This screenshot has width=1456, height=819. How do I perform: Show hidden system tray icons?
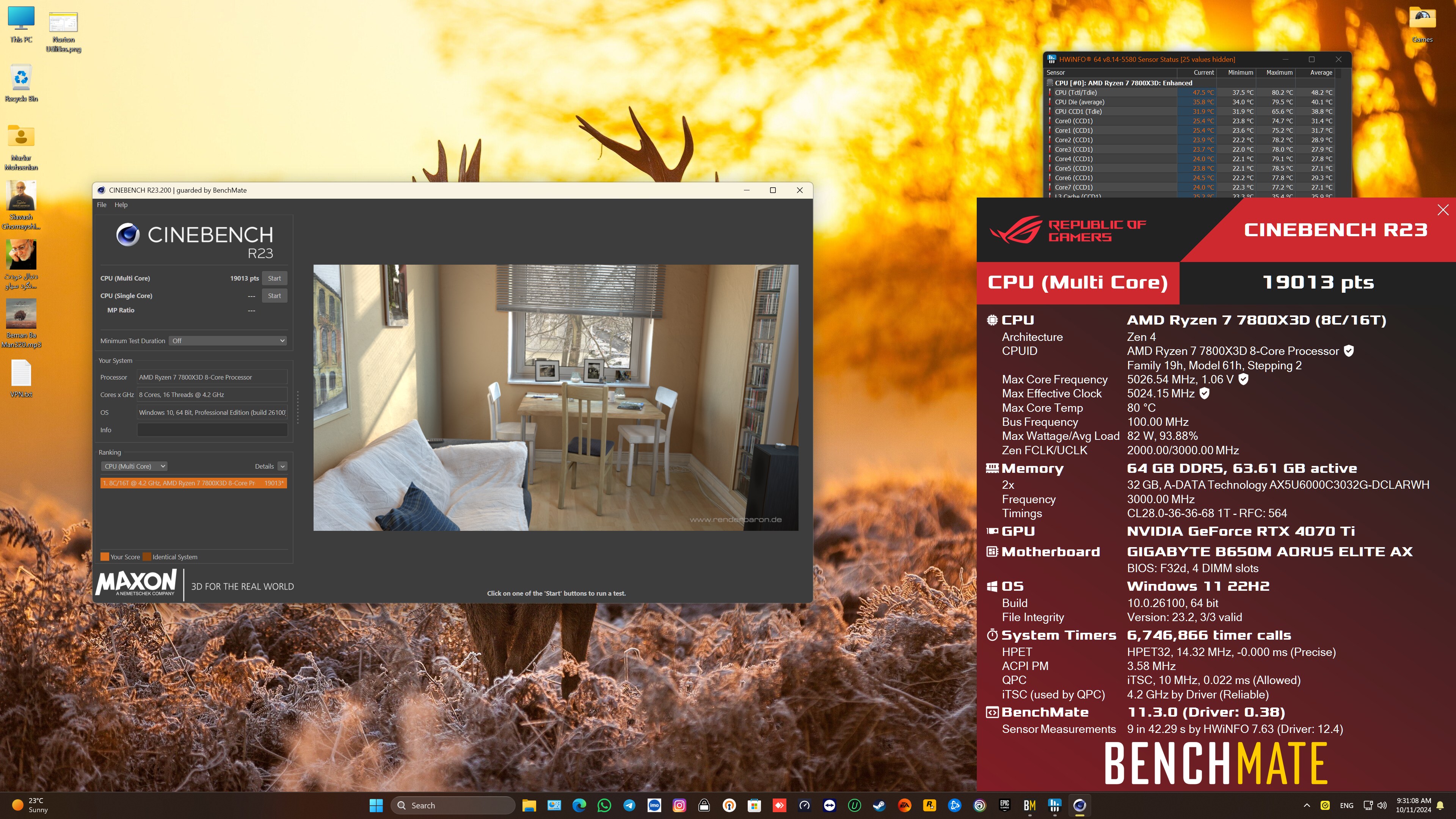pos(1306,805)
